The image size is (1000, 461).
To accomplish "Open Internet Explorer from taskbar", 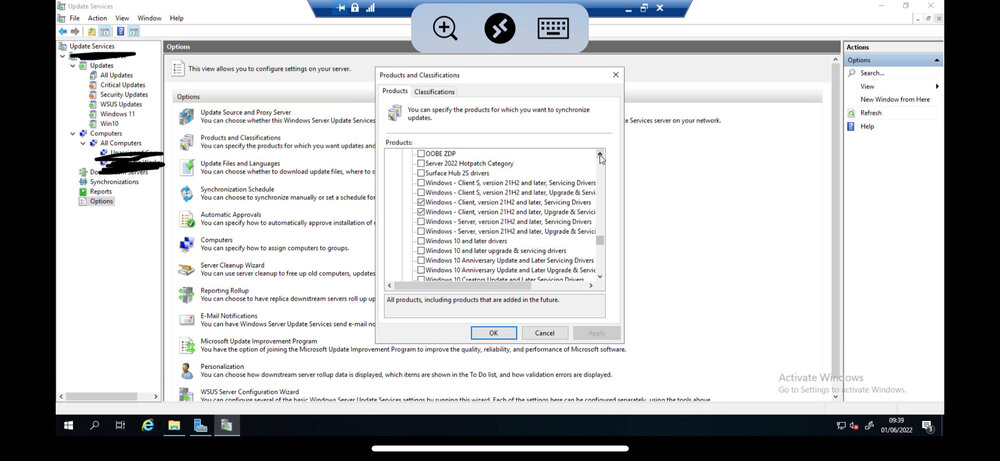I will [x=147, y=425].
